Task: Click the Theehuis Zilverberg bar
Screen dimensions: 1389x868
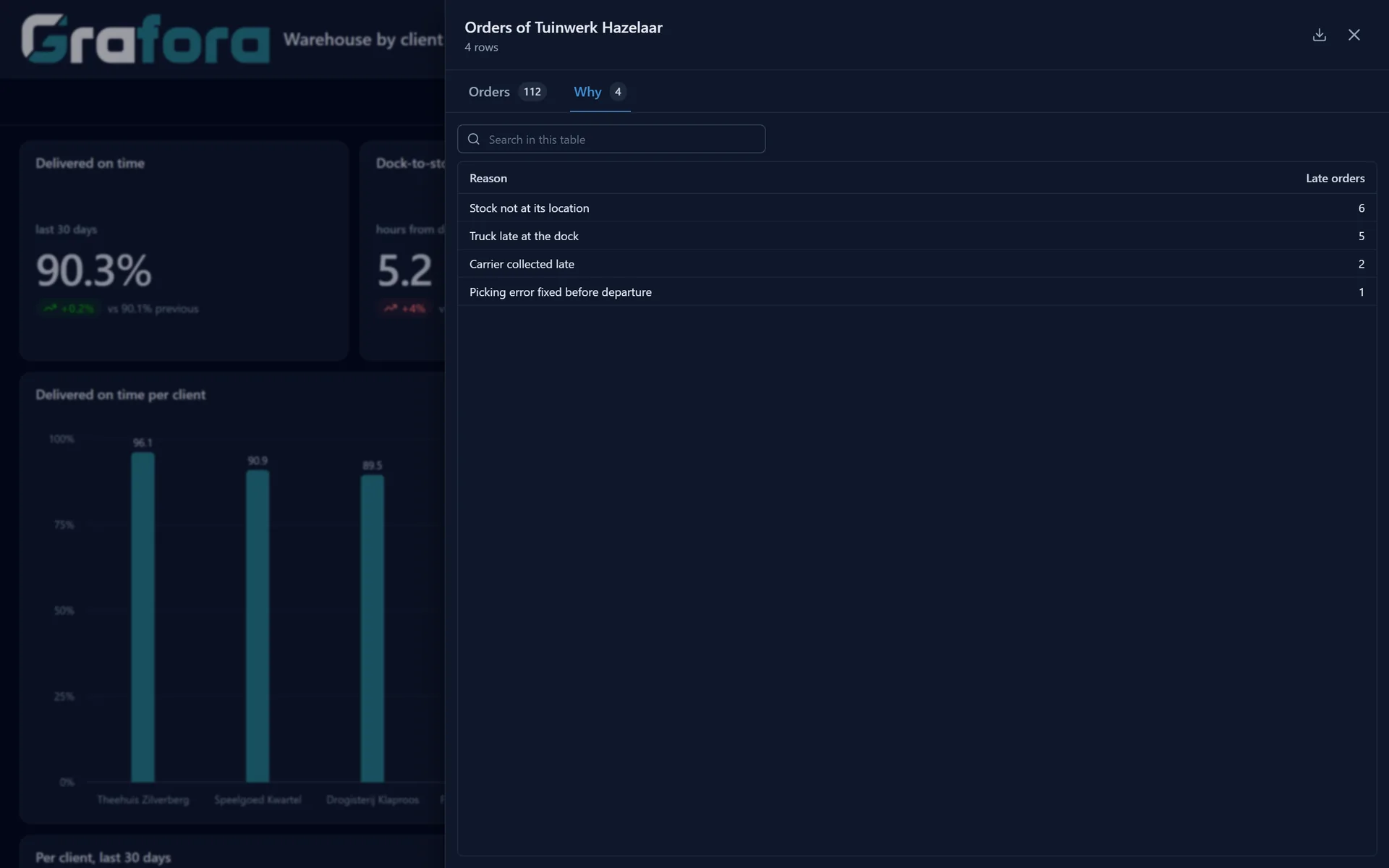Action: [143, 617]
